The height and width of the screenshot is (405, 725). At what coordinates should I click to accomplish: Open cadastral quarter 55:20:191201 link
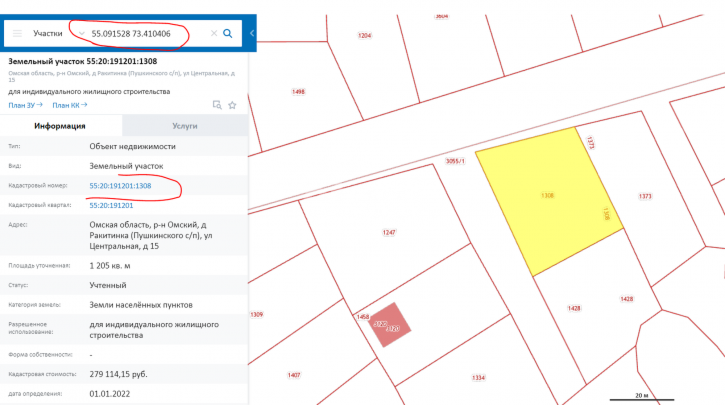[x=111, y=205]
